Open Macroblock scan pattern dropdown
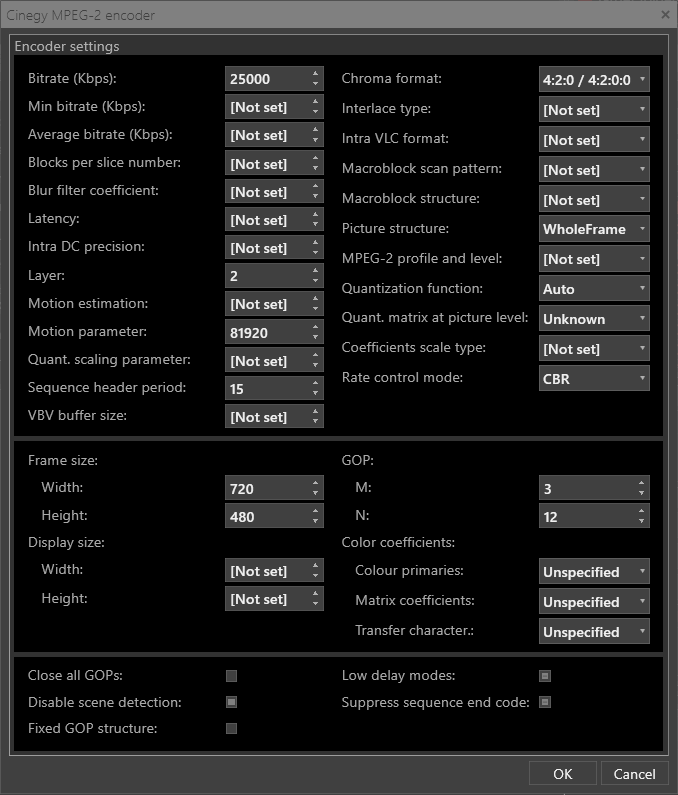This screenshot has width=678, height=795. click(594, 169)
